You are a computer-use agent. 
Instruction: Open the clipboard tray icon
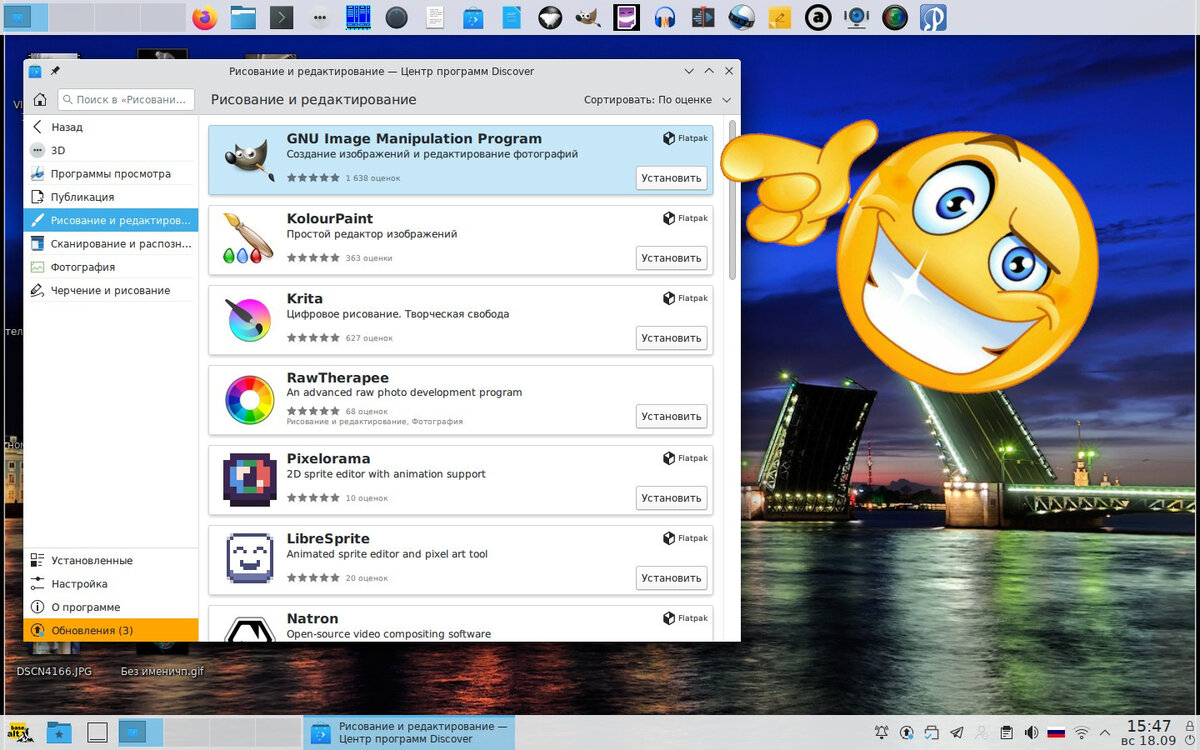click(1007, 733)
